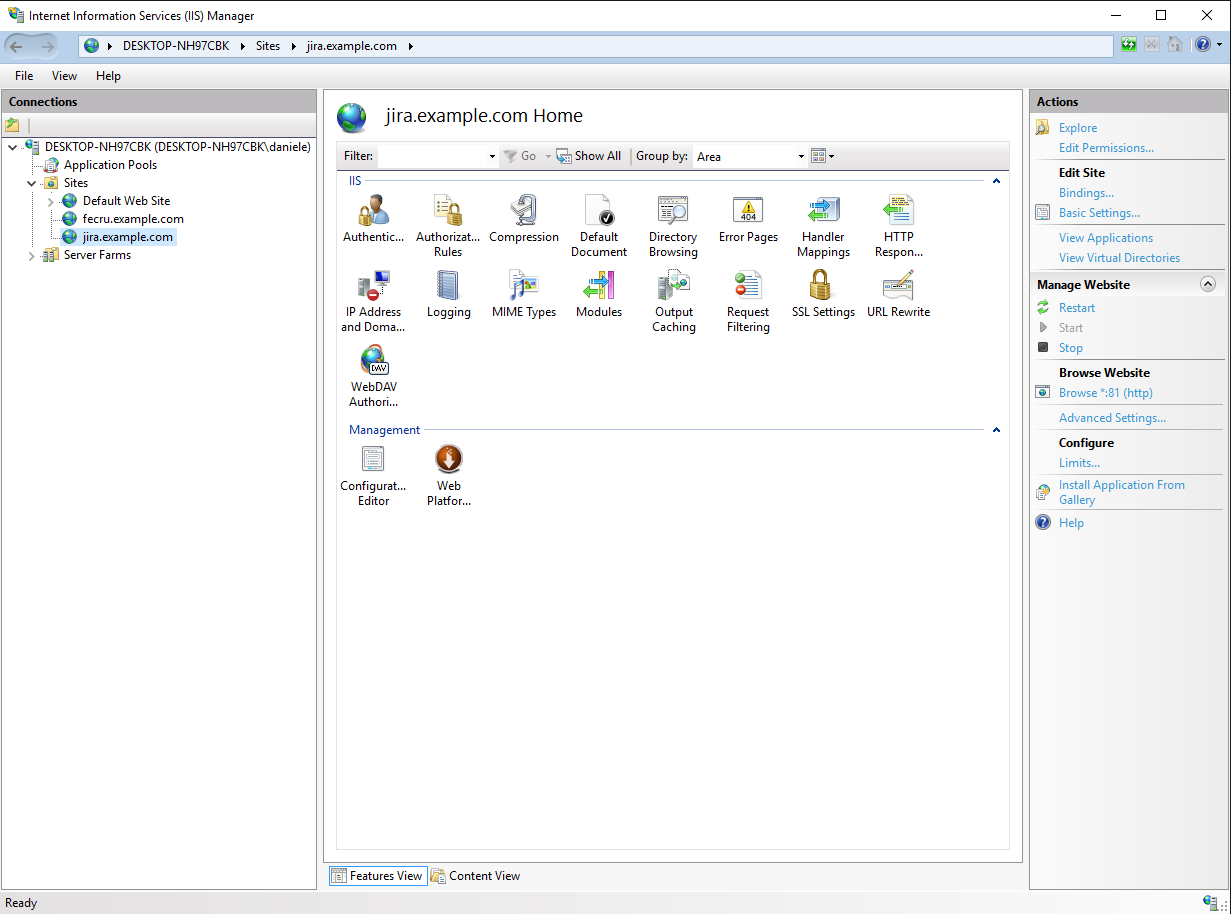Open Error Pages feature
Image resolution: width=1231 pixels, height=914 pixels.
(x=748, y=220)
